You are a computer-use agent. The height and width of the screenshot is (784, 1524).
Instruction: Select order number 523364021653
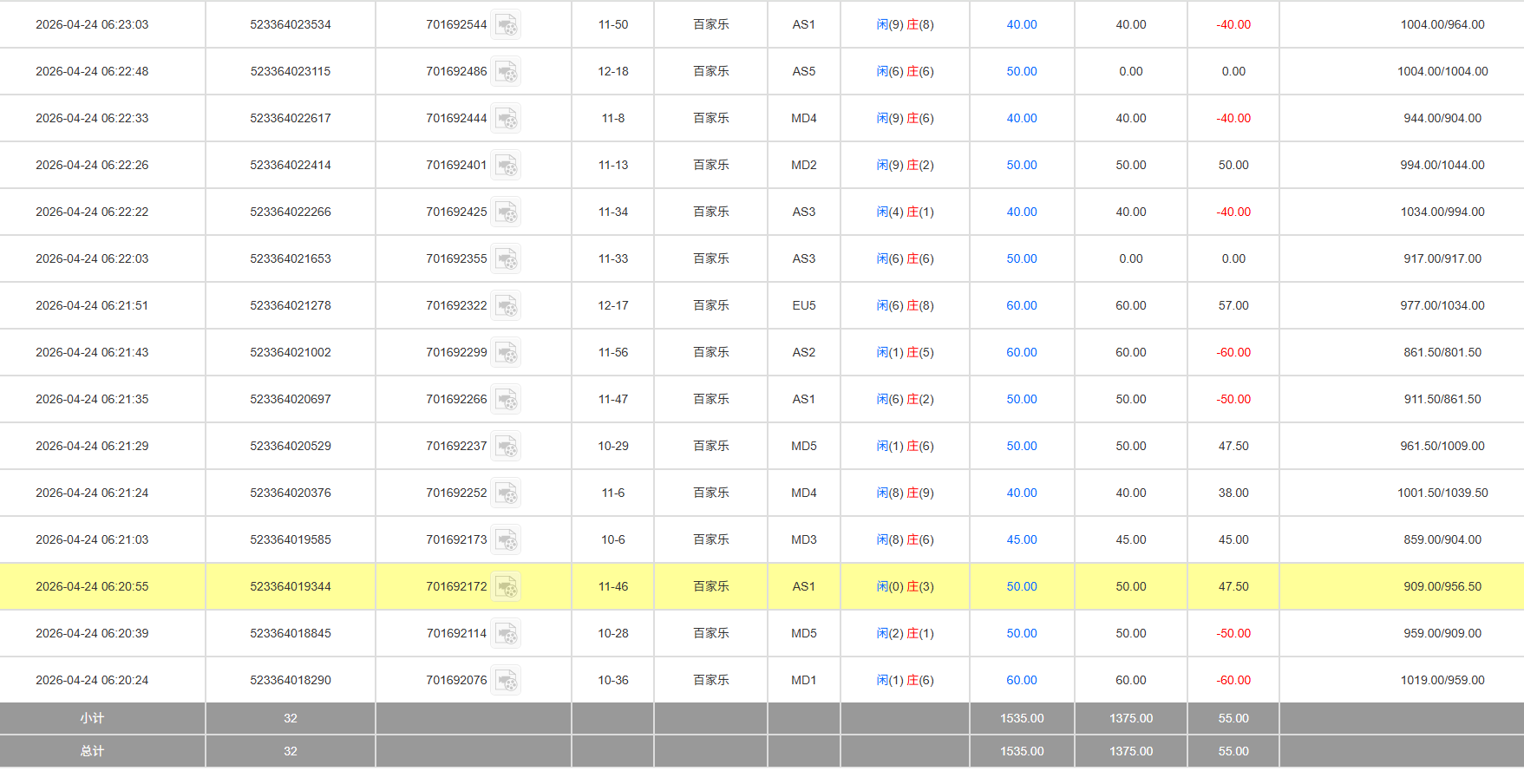[291, 258]
